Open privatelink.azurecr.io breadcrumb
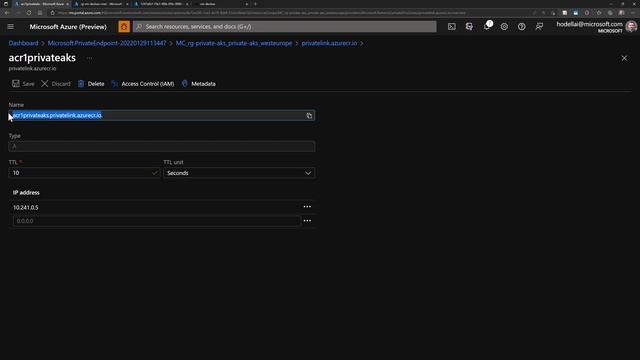 coord(329,43)
